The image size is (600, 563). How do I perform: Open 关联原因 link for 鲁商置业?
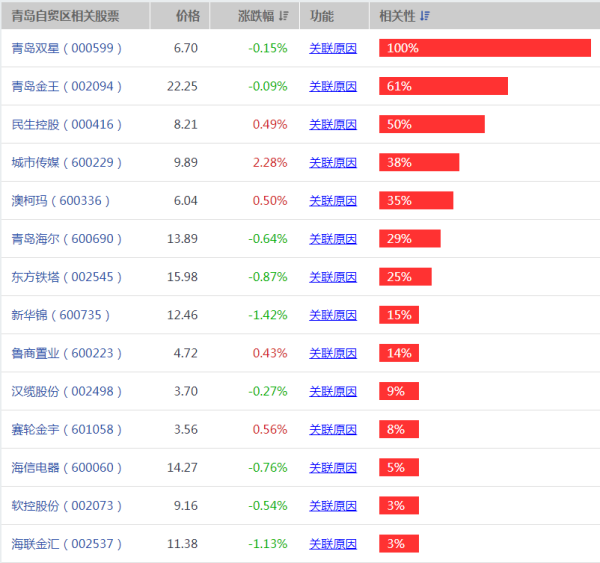tap(333, 353)
